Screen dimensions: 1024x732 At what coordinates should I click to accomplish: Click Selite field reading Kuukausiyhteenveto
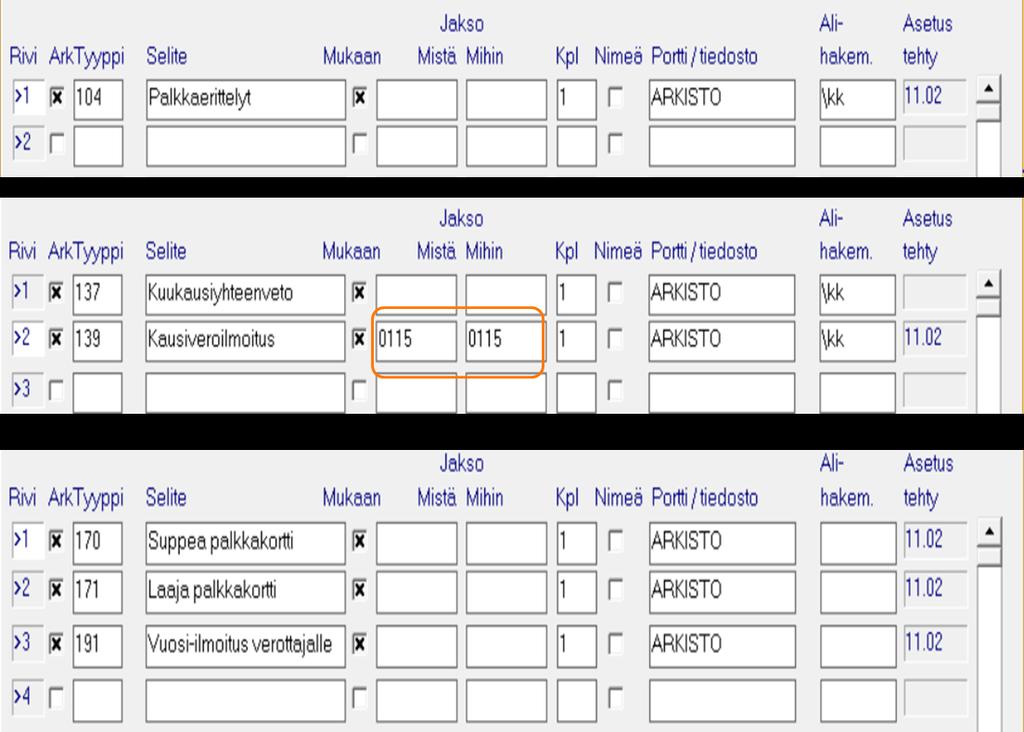245,294
